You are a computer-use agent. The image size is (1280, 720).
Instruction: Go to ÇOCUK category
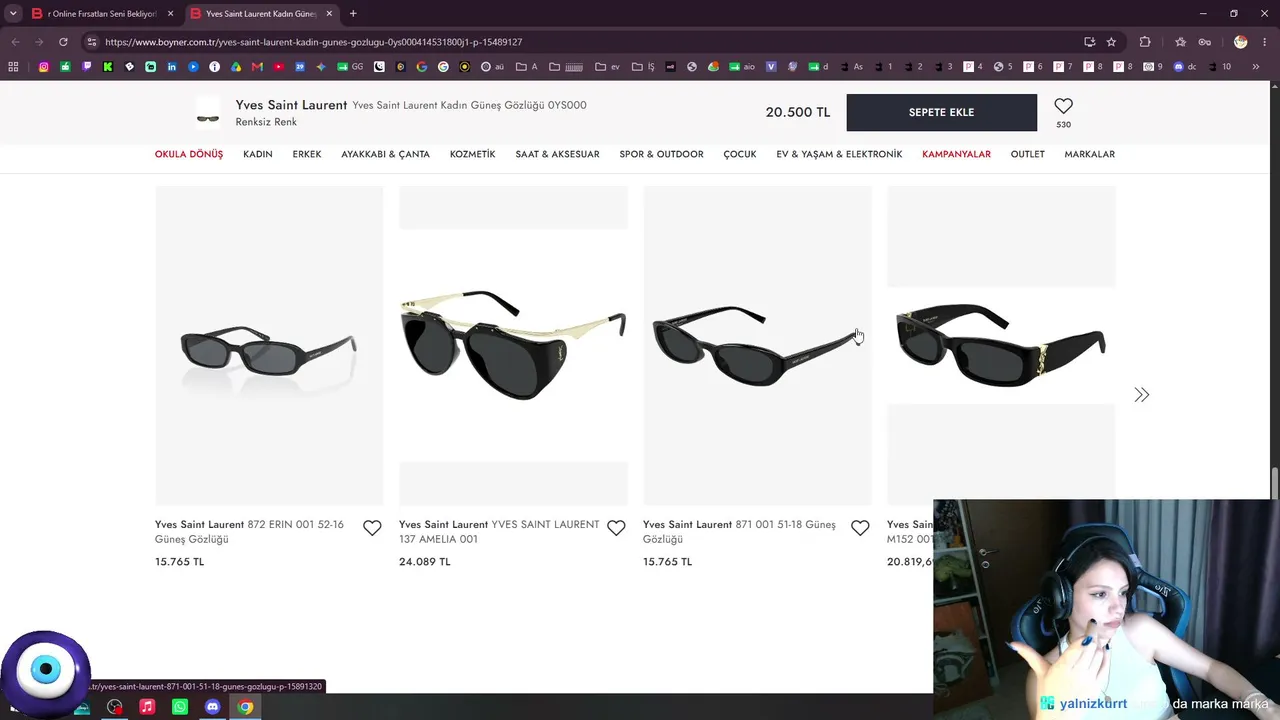tap(740, 154)
